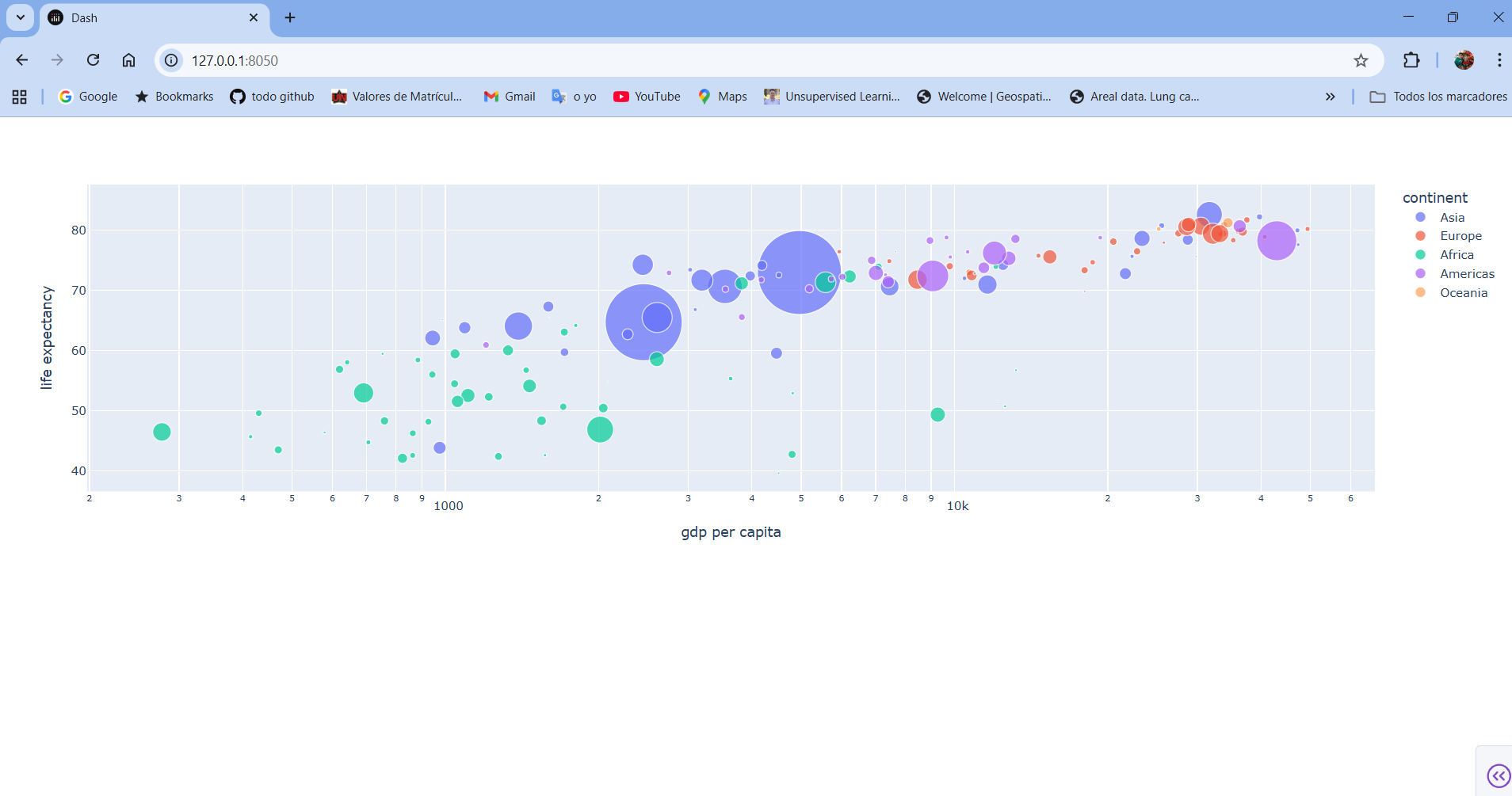Screen dimensions: 1512x796
Task: Open the profile avatar menu
Action: [1464, 60]
